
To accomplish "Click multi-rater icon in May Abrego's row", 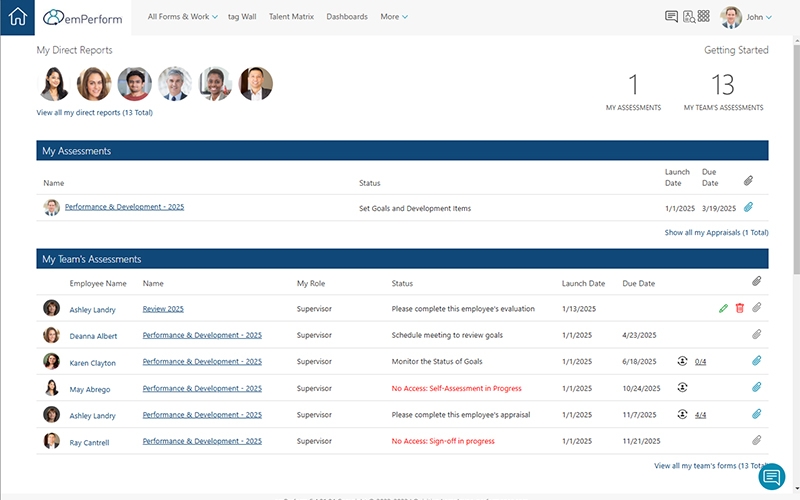I will click(x=682, y=388).
